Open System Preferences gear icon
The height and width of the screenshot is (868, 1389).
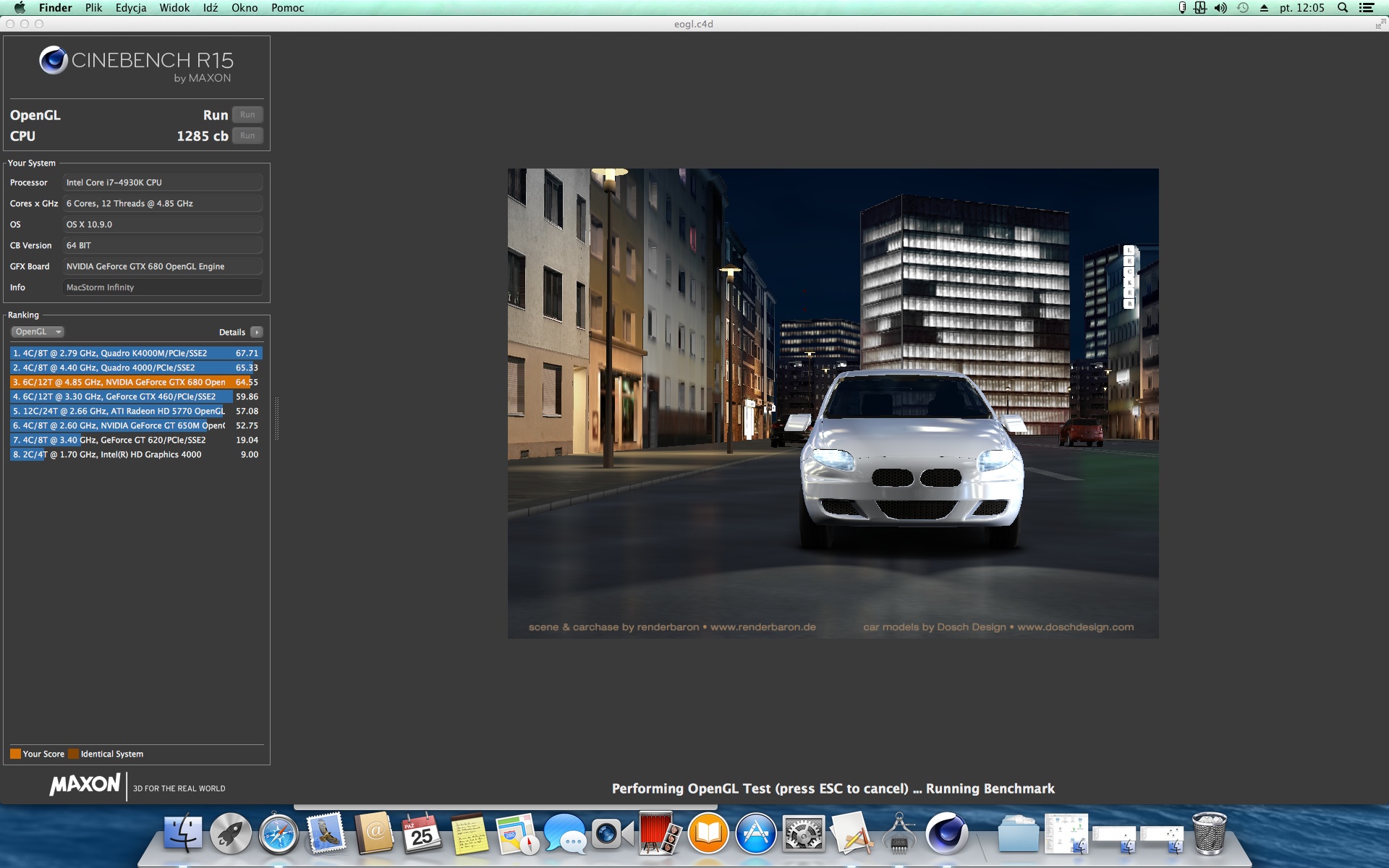tap(804, 834)
